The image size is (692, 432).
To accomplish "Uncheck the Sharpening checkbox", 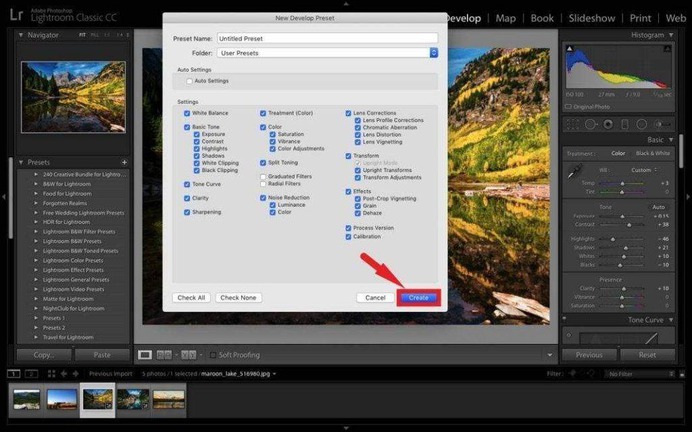I will point(187,212).
